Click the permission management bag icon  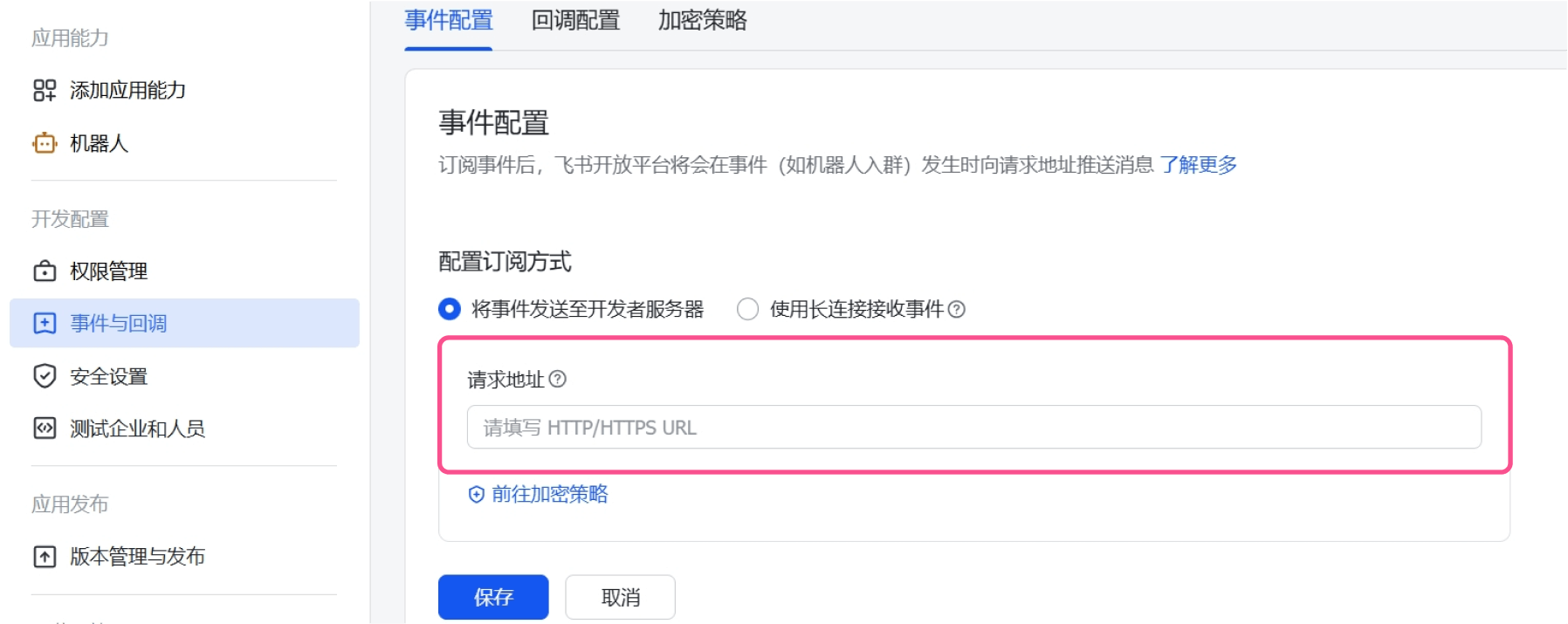point(45,271)
